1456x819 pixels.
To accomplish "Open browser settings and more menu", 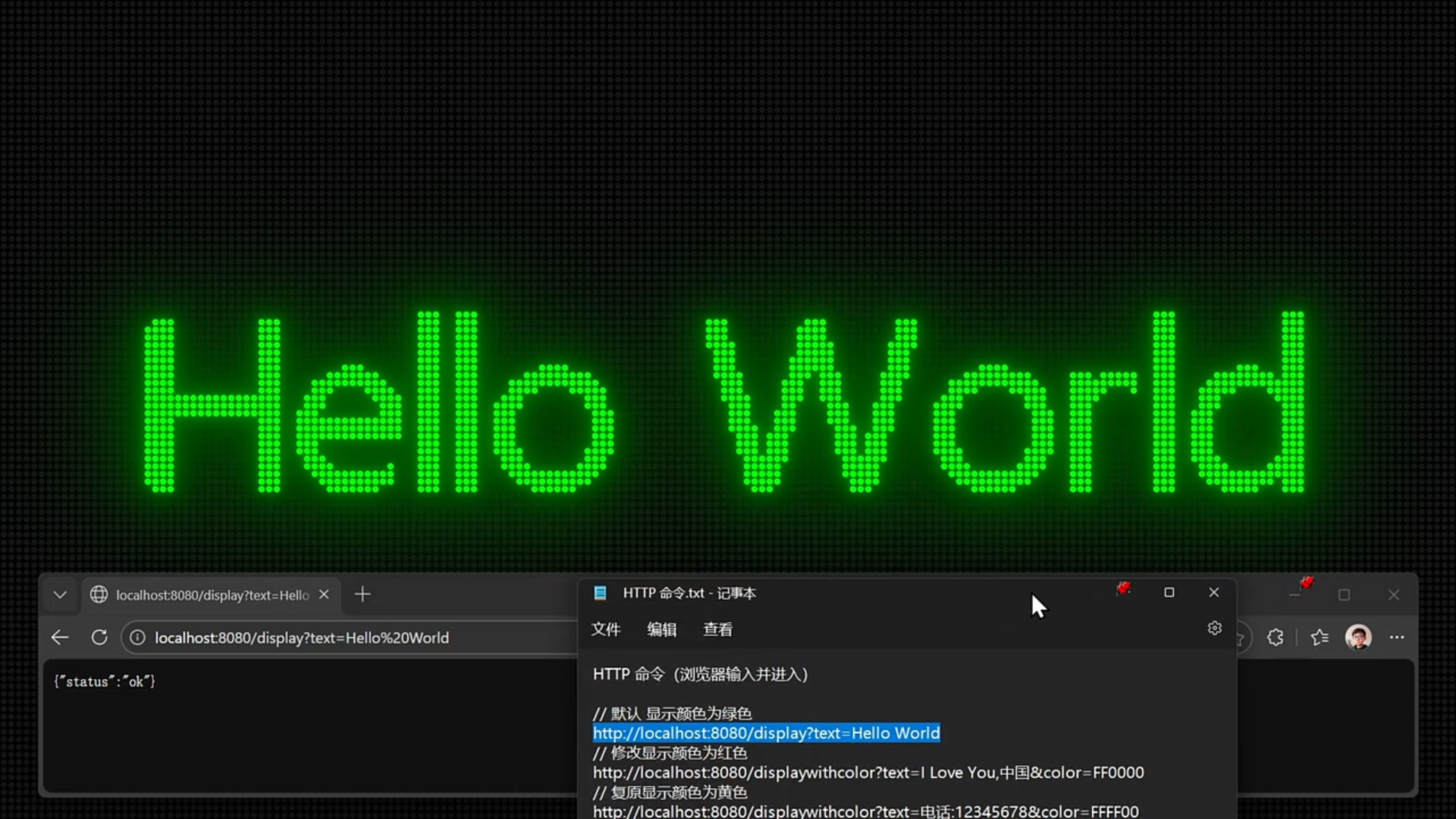I will tap(1397, 638).
